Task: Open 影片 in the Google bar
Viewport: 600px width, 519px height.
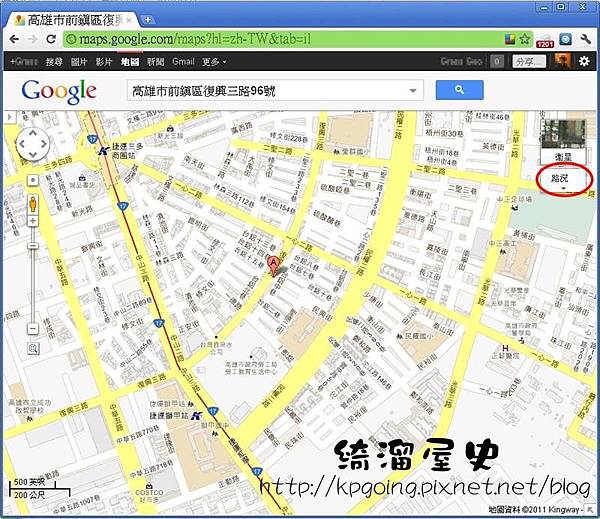Action: click(104, 62)
